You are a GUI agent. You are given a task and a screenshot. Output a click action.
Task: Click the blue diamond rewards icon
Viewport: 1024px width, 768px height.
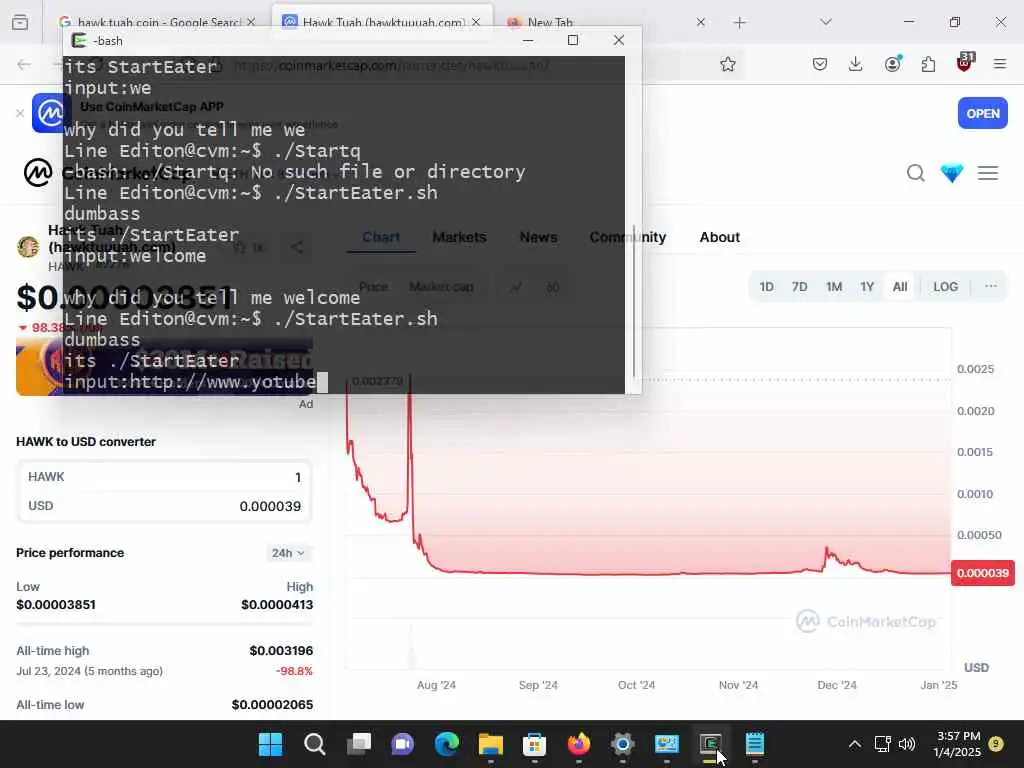tap(952, 173)
